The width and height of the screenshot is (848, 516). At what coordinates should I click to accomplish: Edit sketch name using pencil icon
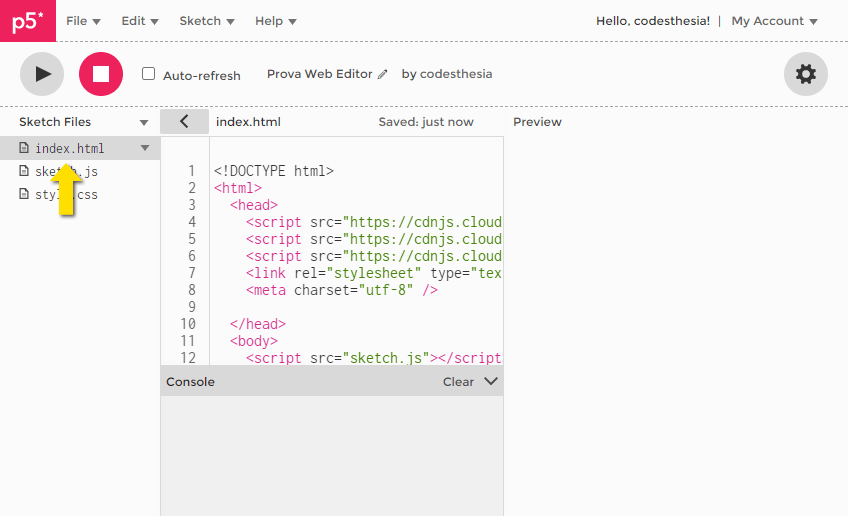click(x=382, y=75)
